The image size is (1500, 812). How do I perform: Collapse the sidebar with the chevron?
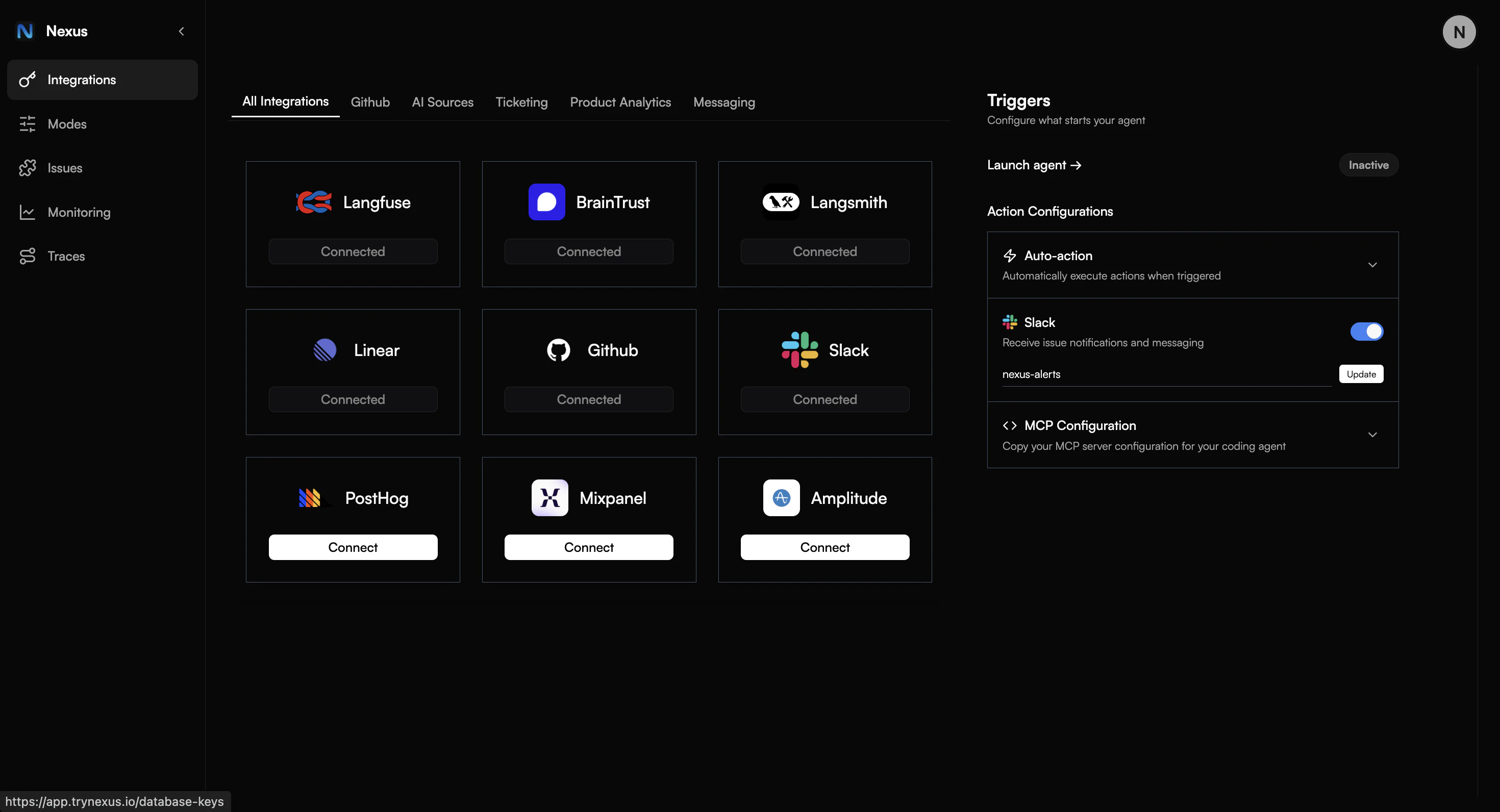click(x=181, y=32)
